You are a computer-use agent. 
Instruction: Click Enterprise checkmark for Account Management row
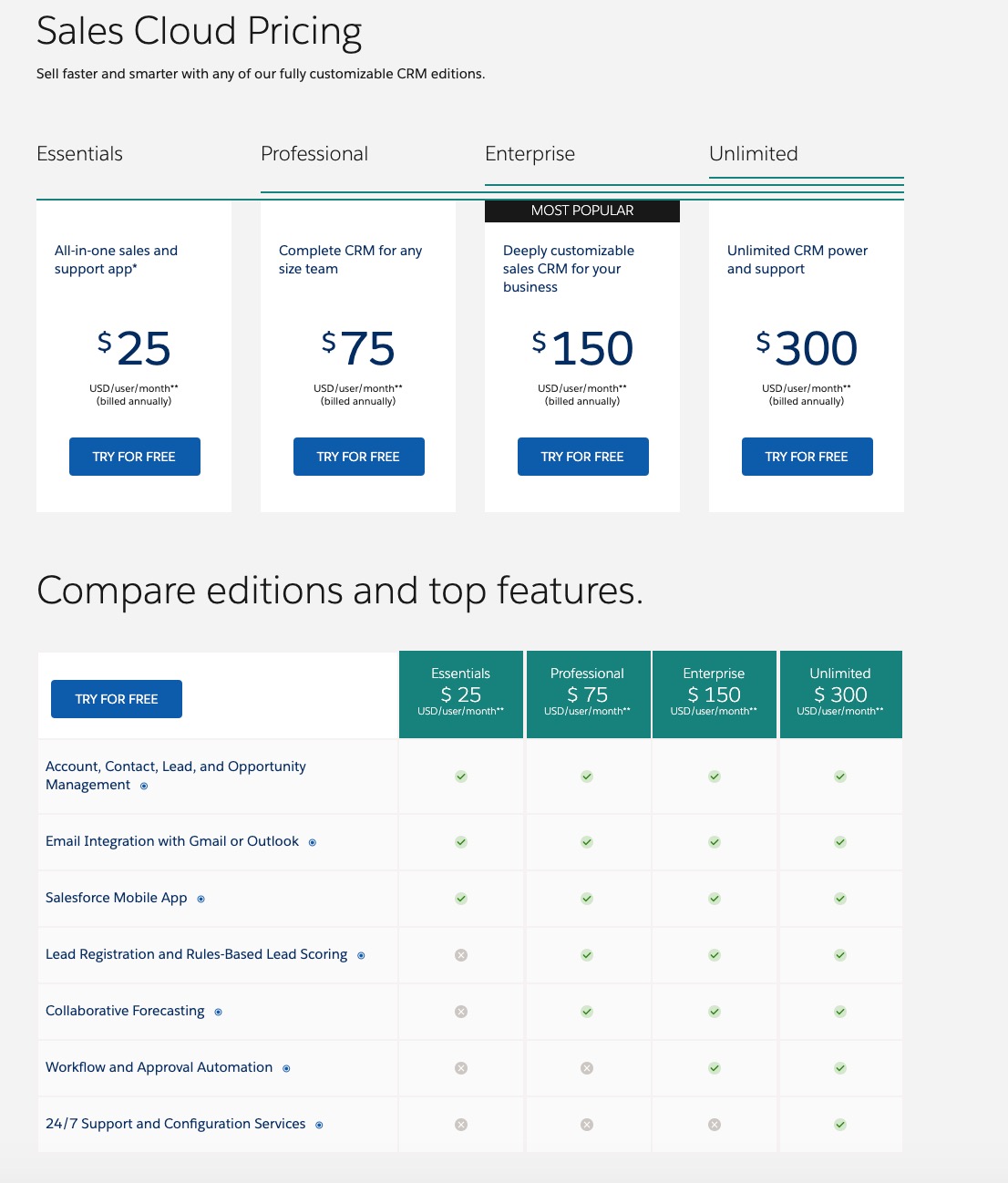point(715,777)
